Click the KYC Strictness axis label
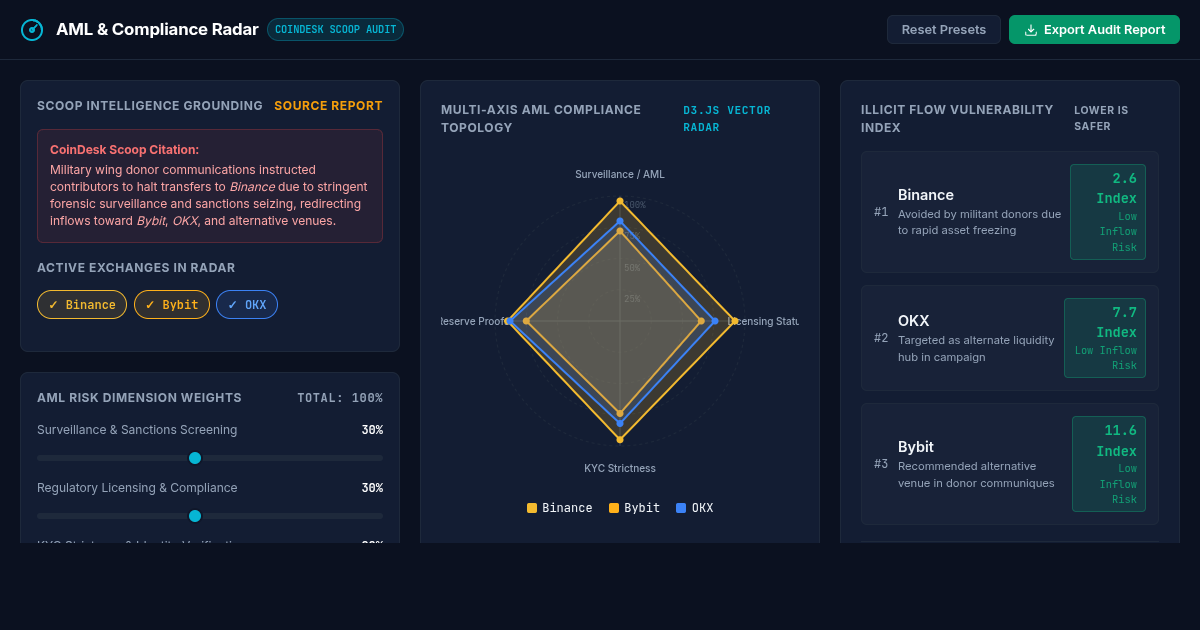The image size is (1200, 630). point(620,468)
